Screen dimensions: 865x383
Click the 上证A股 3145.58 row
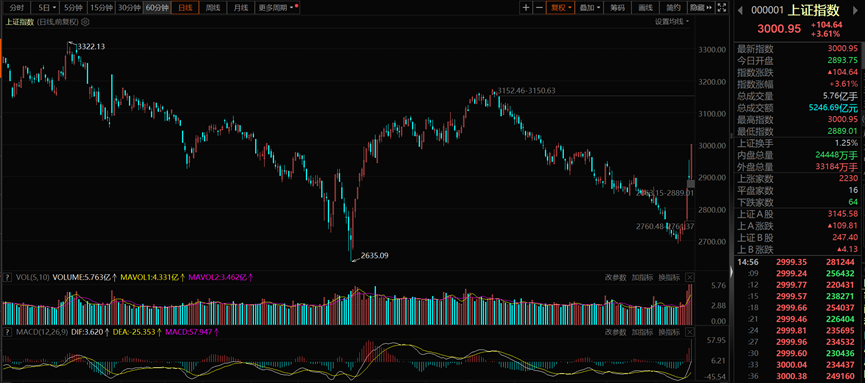798,214
